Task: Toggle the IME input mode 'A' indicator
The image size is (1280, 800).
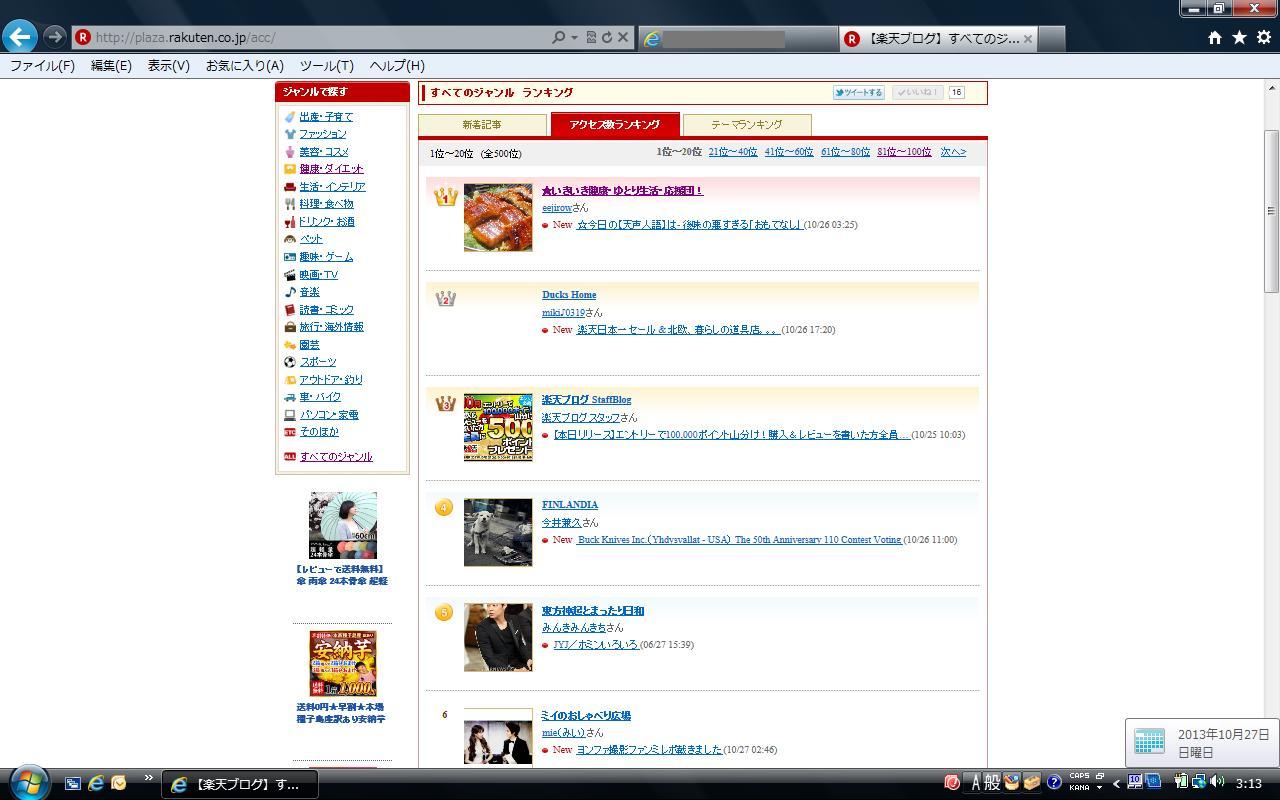Action: (x=976, y=783)
